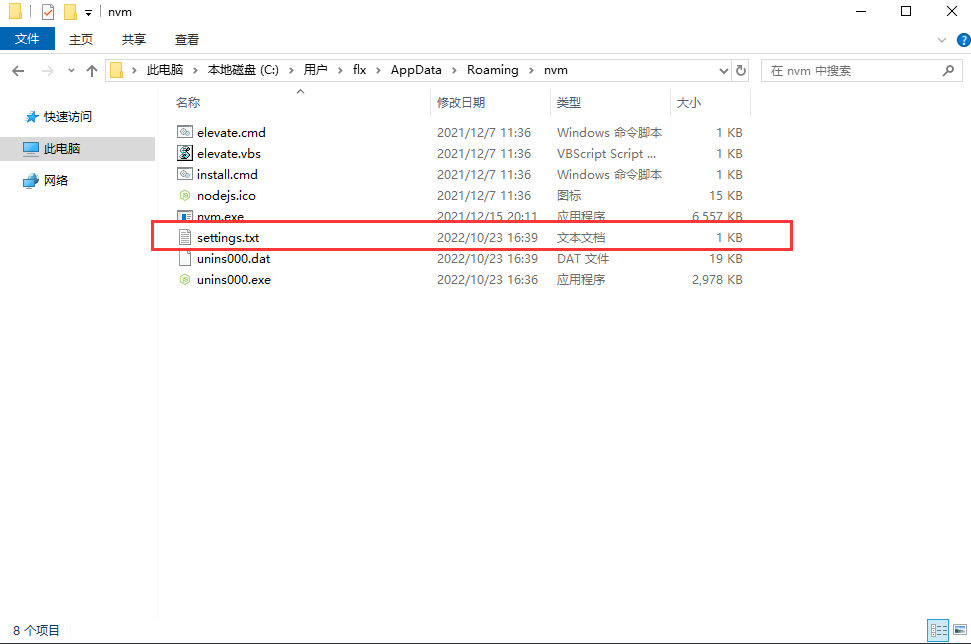Click the VBScript Script type cell
This screenshot has height=644, width=971.
point(606,153)
